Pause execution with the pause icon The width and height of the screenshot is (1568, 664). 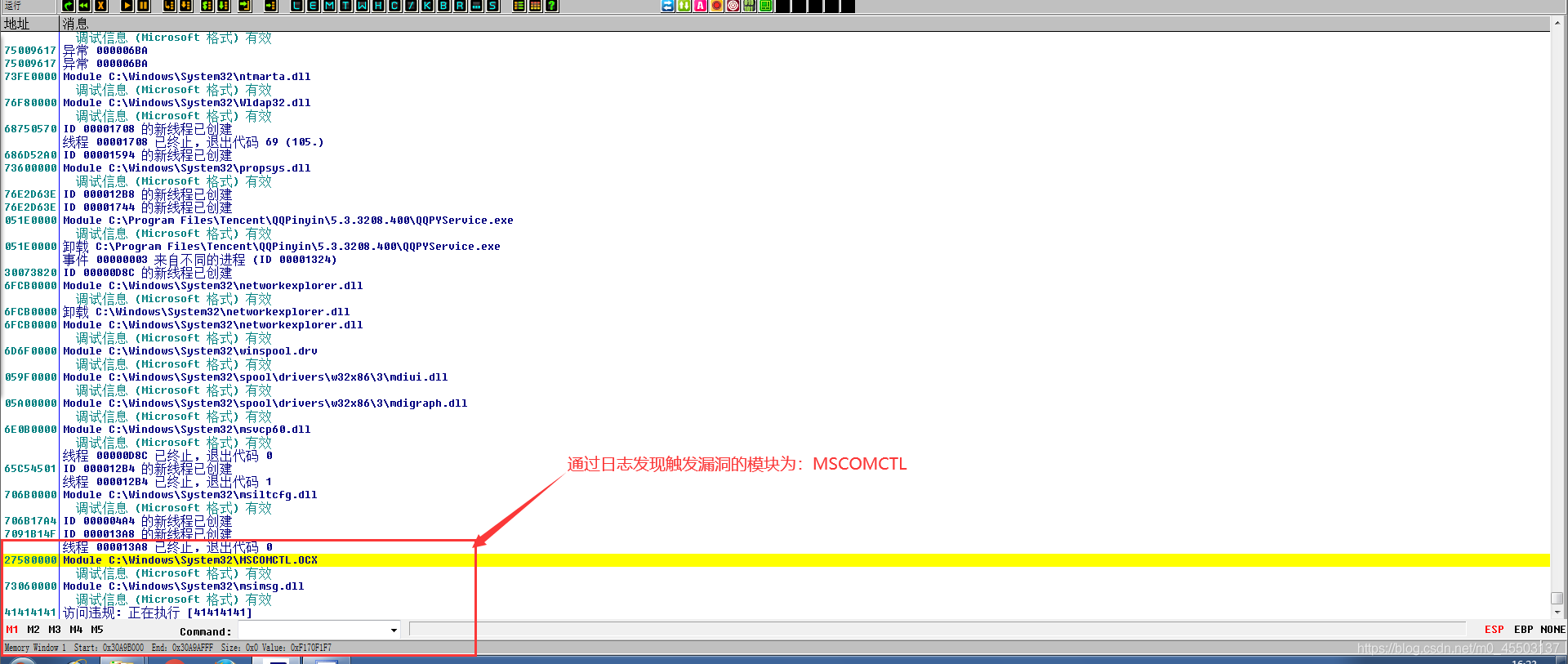[x=143, y=6]
